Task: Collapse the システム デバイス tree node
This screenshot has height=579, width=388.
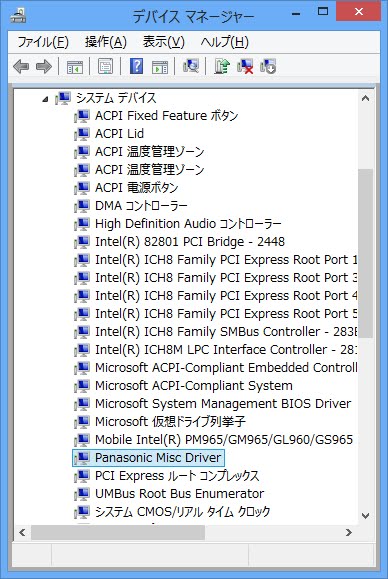Action: pos(45,99)
